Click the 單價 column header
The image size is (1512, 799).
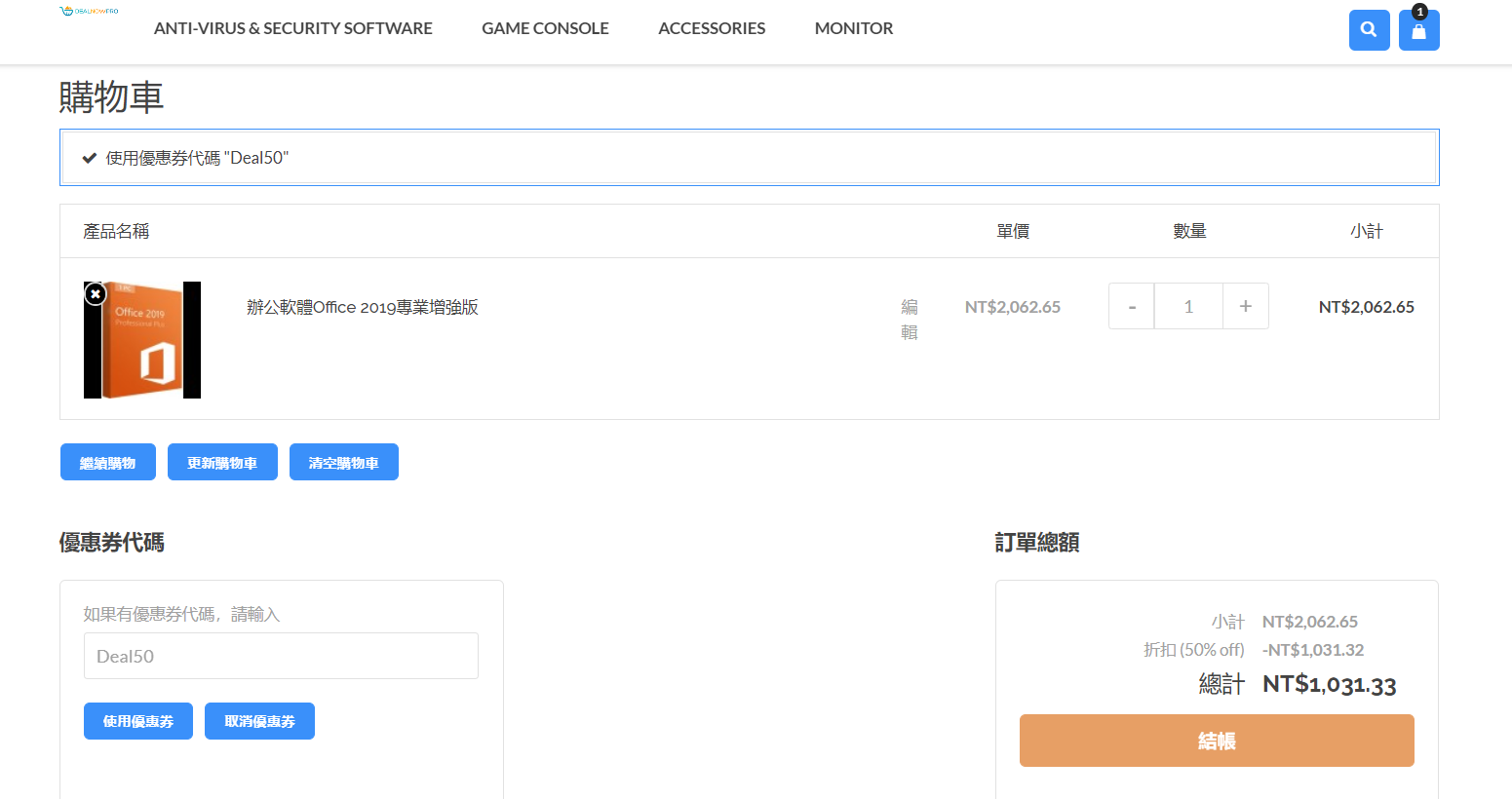click(1013, 231)
